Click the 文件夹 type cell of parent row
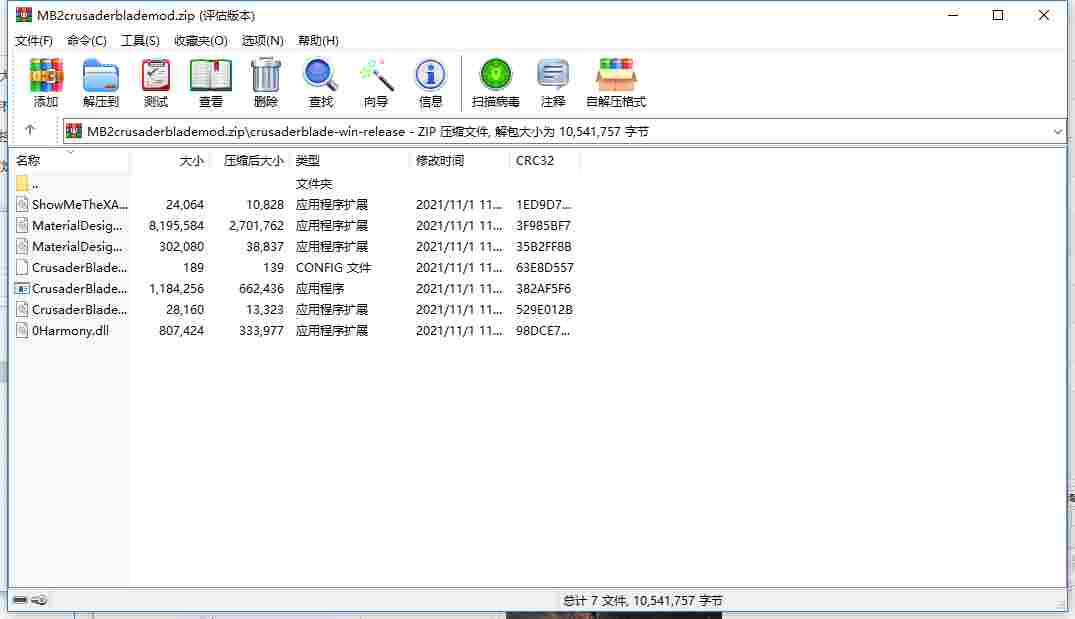Viewport: 1075px width, 619px height. pos(314,184)
